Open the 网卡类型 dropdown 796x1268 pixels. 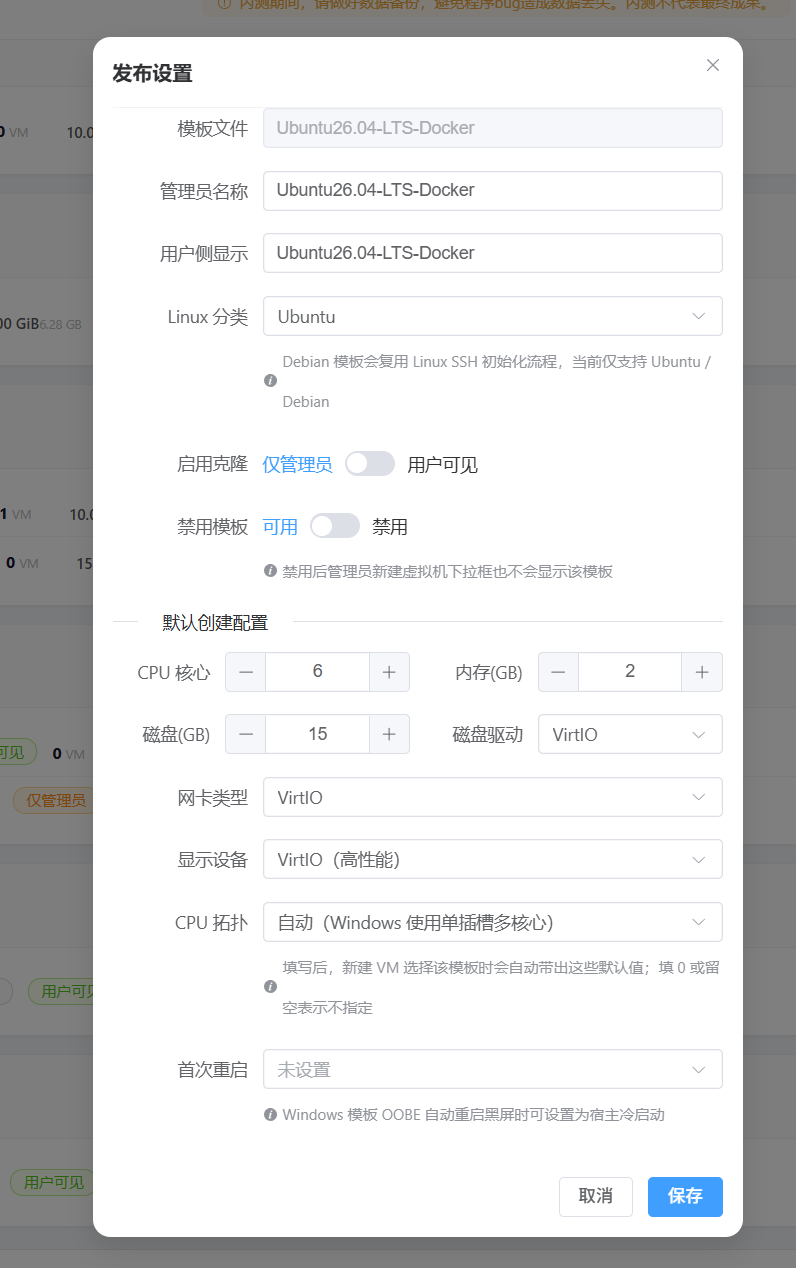[493, 797]
